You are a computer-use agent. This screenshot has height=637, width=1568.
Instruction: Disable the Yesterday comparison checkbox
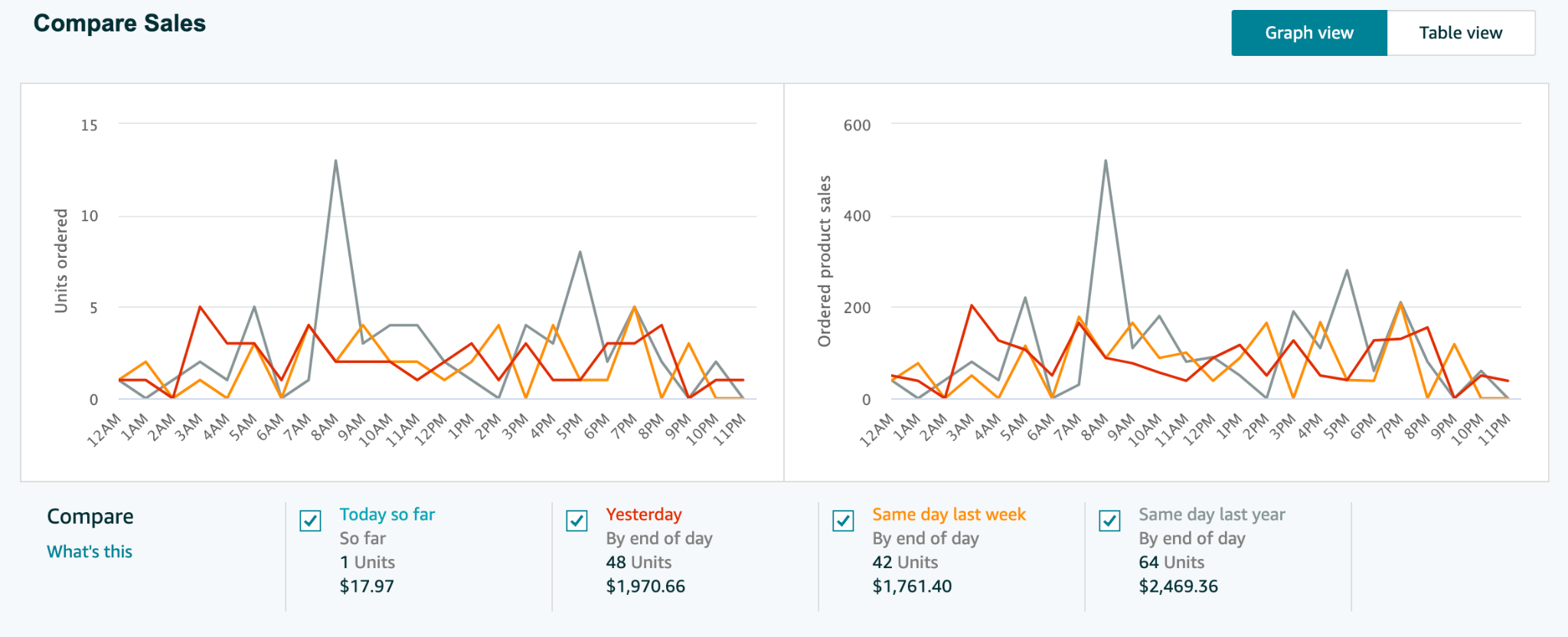point(575,521)
